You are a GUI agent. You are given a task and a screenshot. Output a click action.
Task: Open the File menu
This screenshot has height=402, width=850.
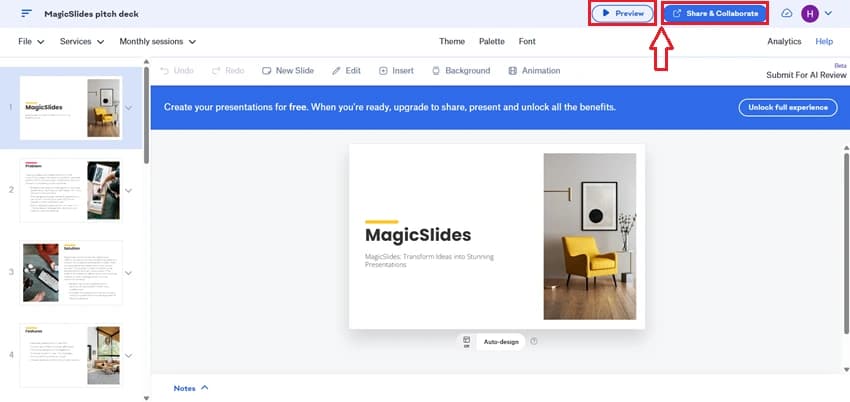[x=31, y=41]
